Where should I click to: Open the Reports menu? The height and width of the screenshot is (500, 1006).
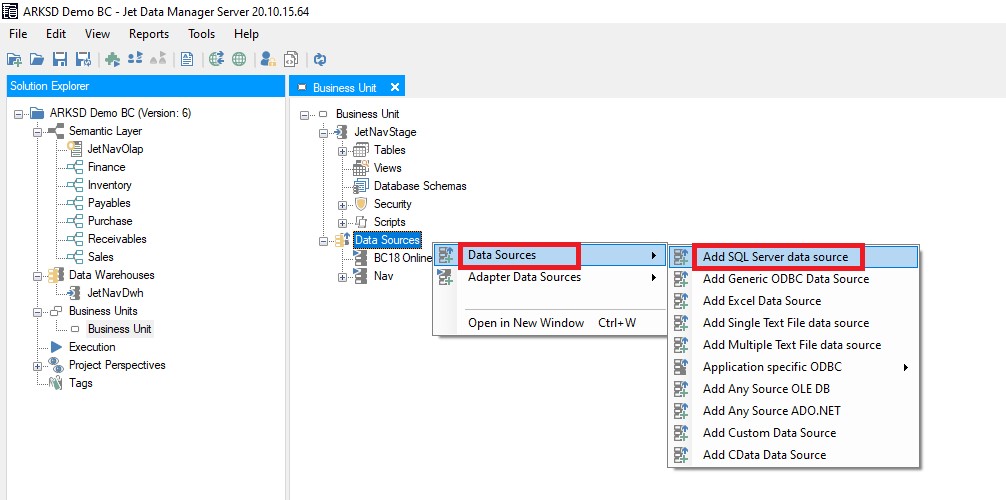coord(149,34)
